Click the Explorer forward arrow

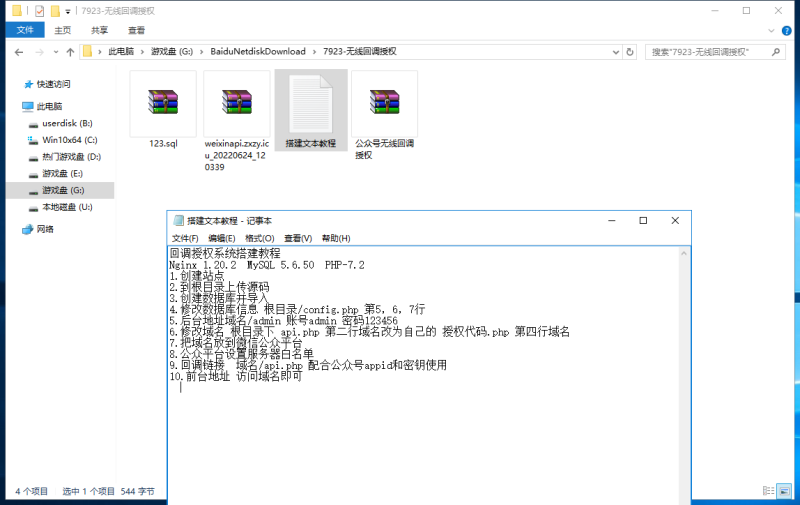[39, 52]
